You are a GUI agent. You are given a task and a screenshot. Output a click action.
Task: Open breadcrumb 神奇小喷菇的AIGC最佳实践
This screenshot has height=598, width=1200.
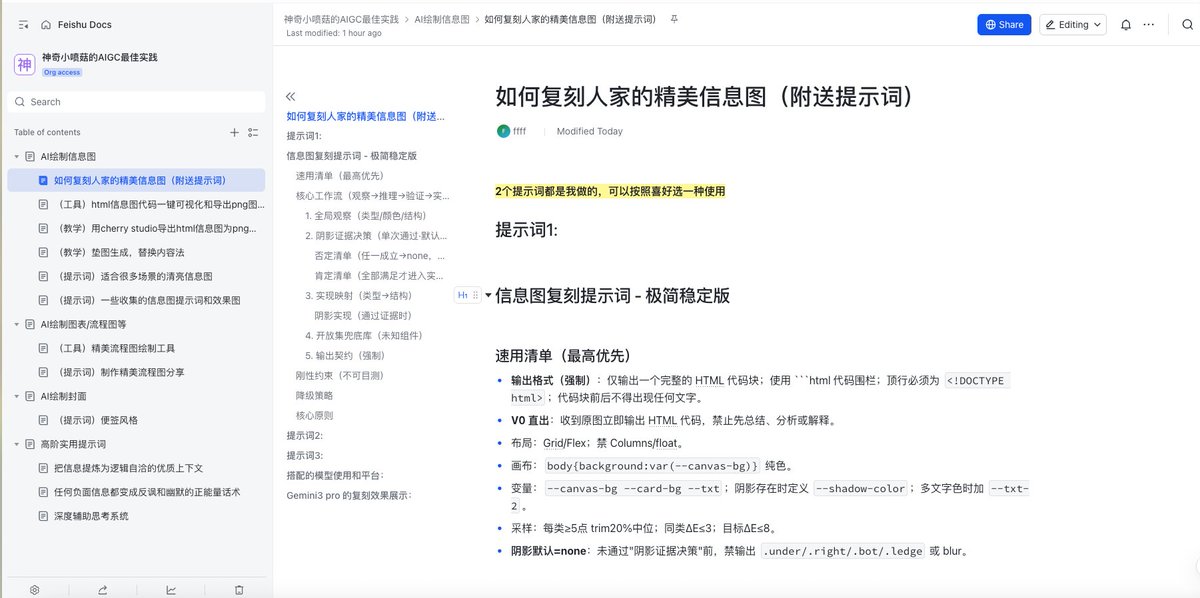341,19
